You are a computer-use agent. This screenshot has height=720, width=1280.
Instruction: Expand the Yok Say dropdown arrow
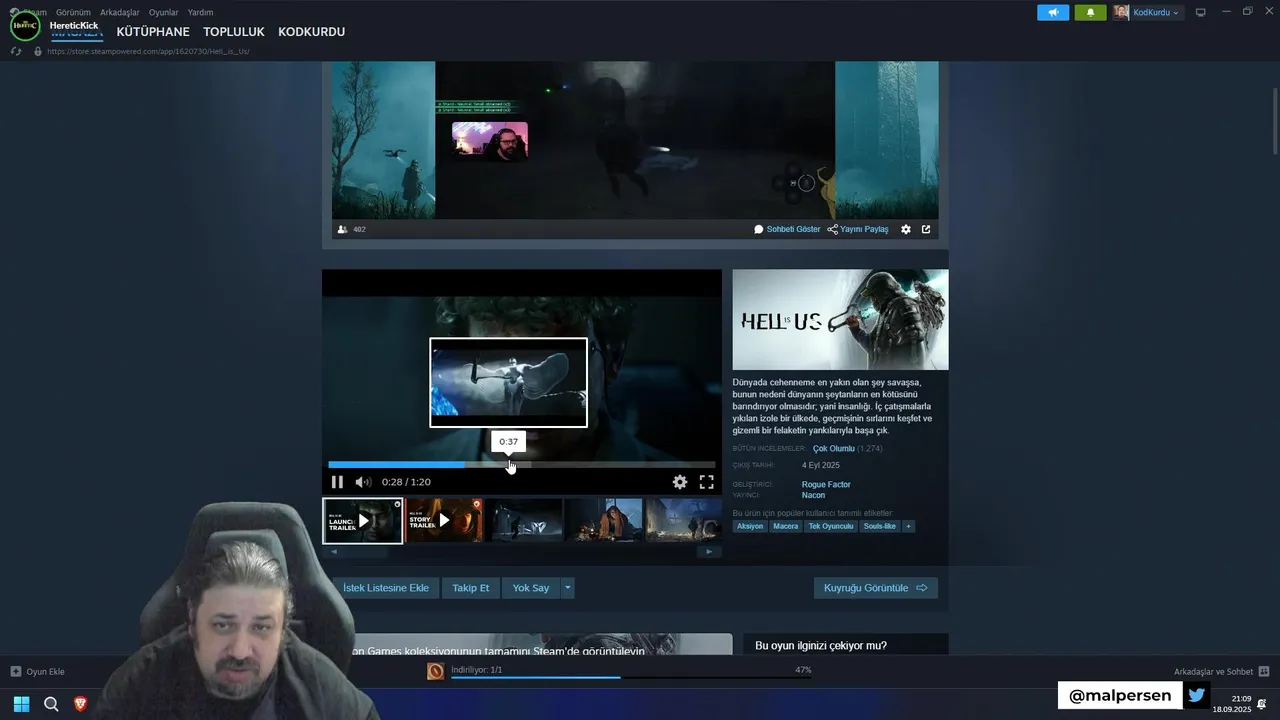[567, 588]
